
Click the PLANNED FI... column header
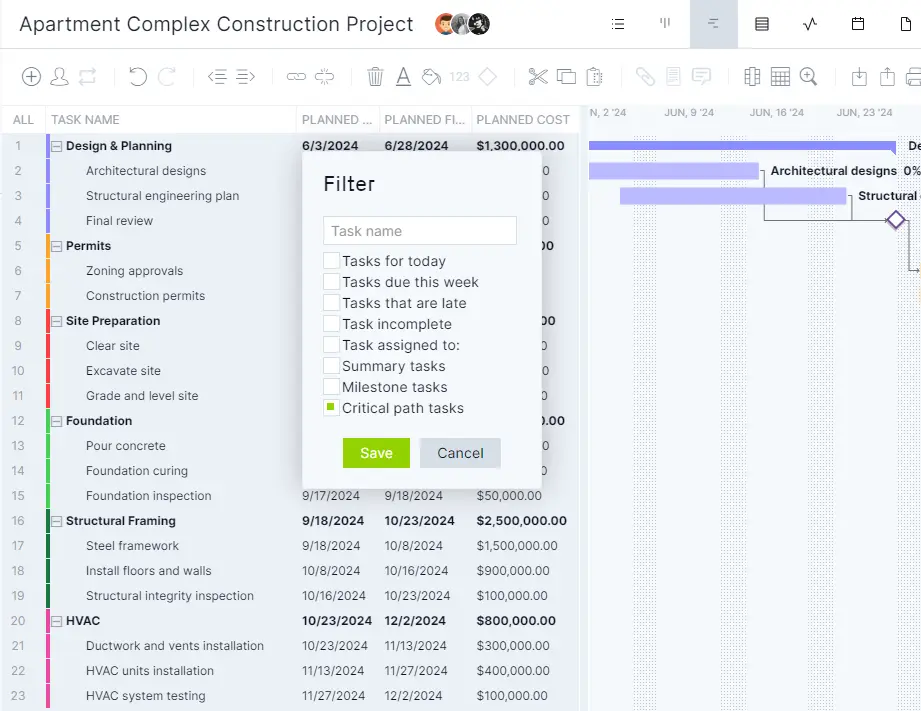coord(425,120)
